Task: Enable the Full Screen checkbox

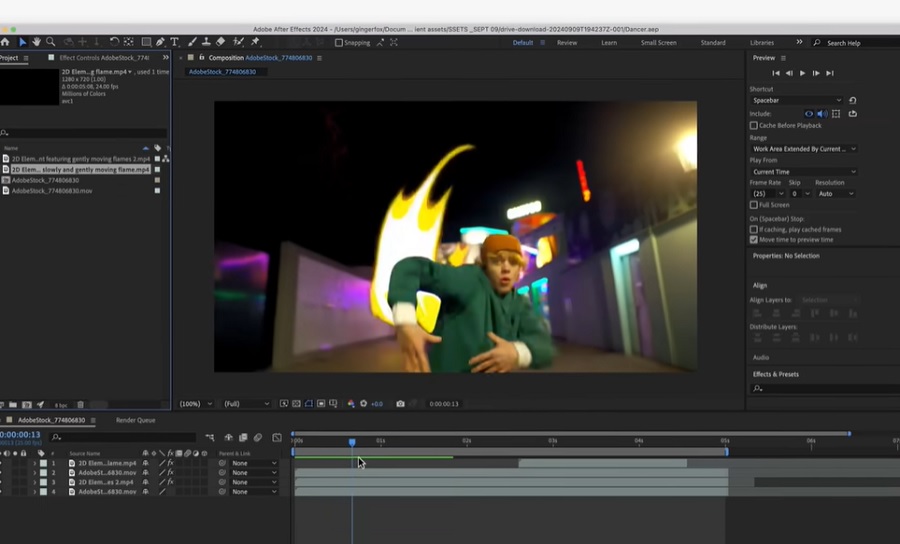Action: coord(754,205)
